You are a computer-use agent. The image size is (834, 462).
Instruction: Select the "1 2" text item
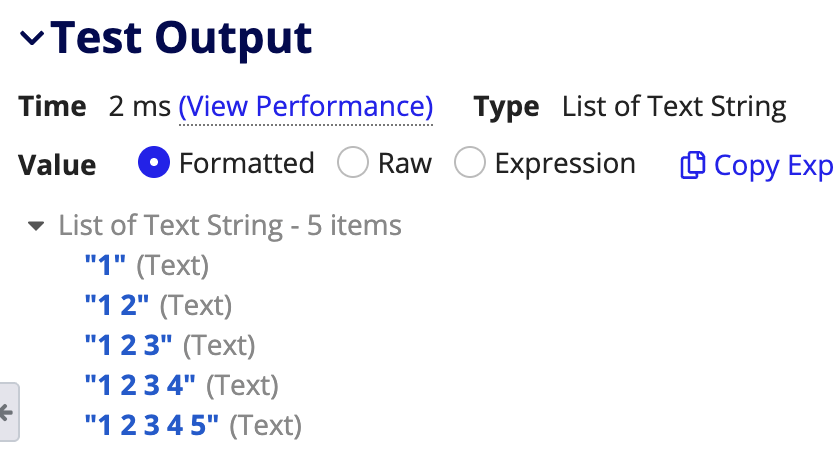pyautogui.click(x=117, y=305)
